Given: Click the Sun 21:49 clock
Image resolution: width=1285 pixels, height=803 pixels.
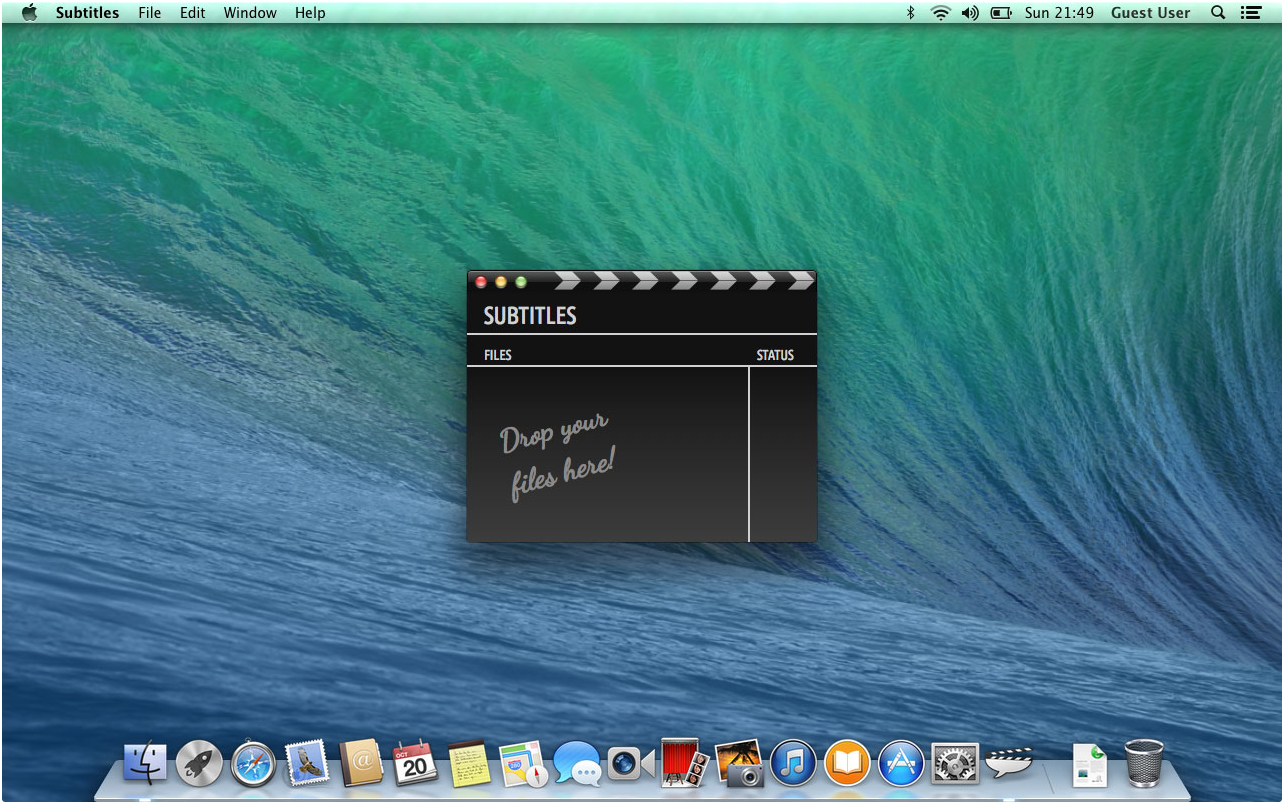Looking at the screenshot, I should [x=1059, y=13].
